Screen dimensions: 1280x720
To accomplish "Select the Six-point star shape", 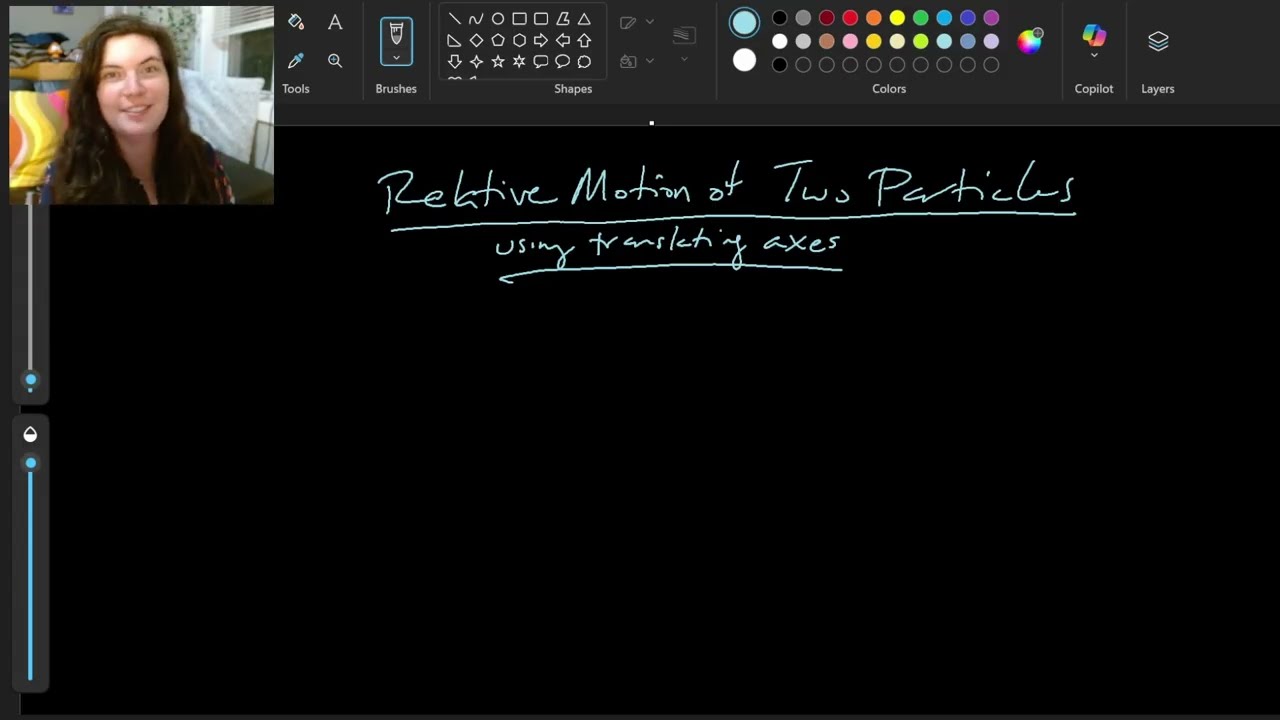I will click(x=519, y=61).
